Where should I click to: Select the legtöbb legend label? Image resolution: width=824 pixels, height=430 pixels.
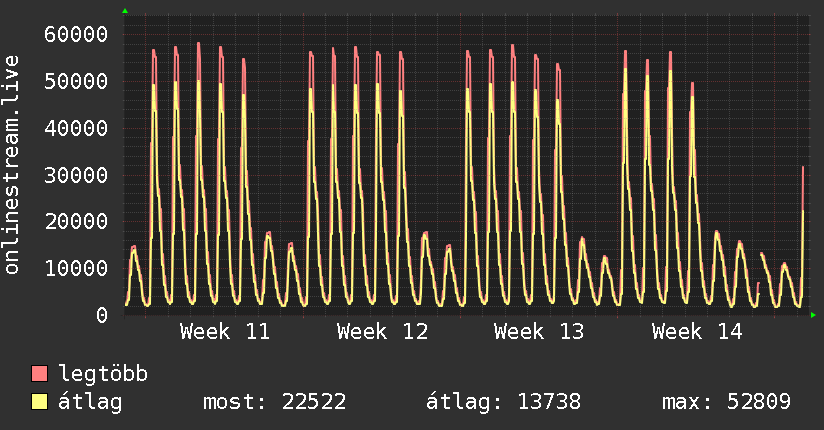click(x=103, y=374)
